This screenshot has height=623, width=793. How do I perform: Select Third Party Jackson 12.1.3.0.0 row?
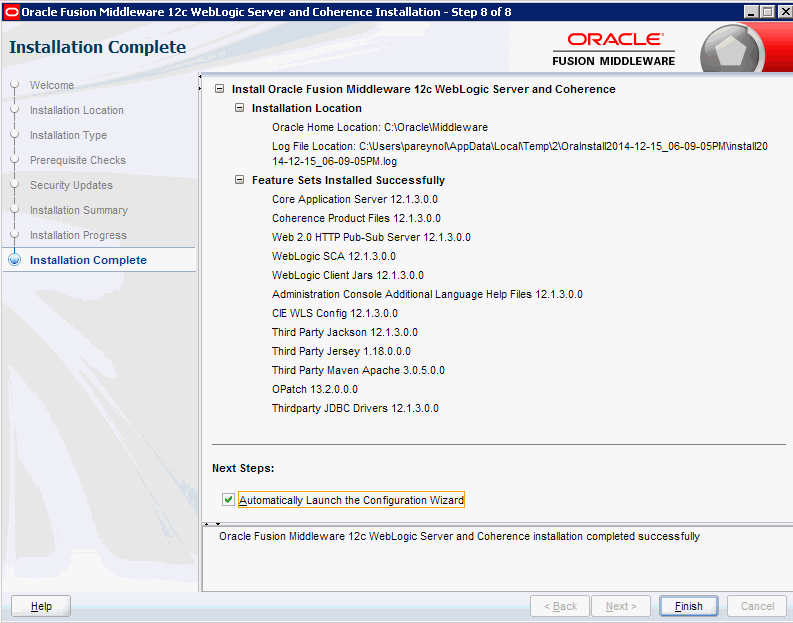click(x=344, y=332)
